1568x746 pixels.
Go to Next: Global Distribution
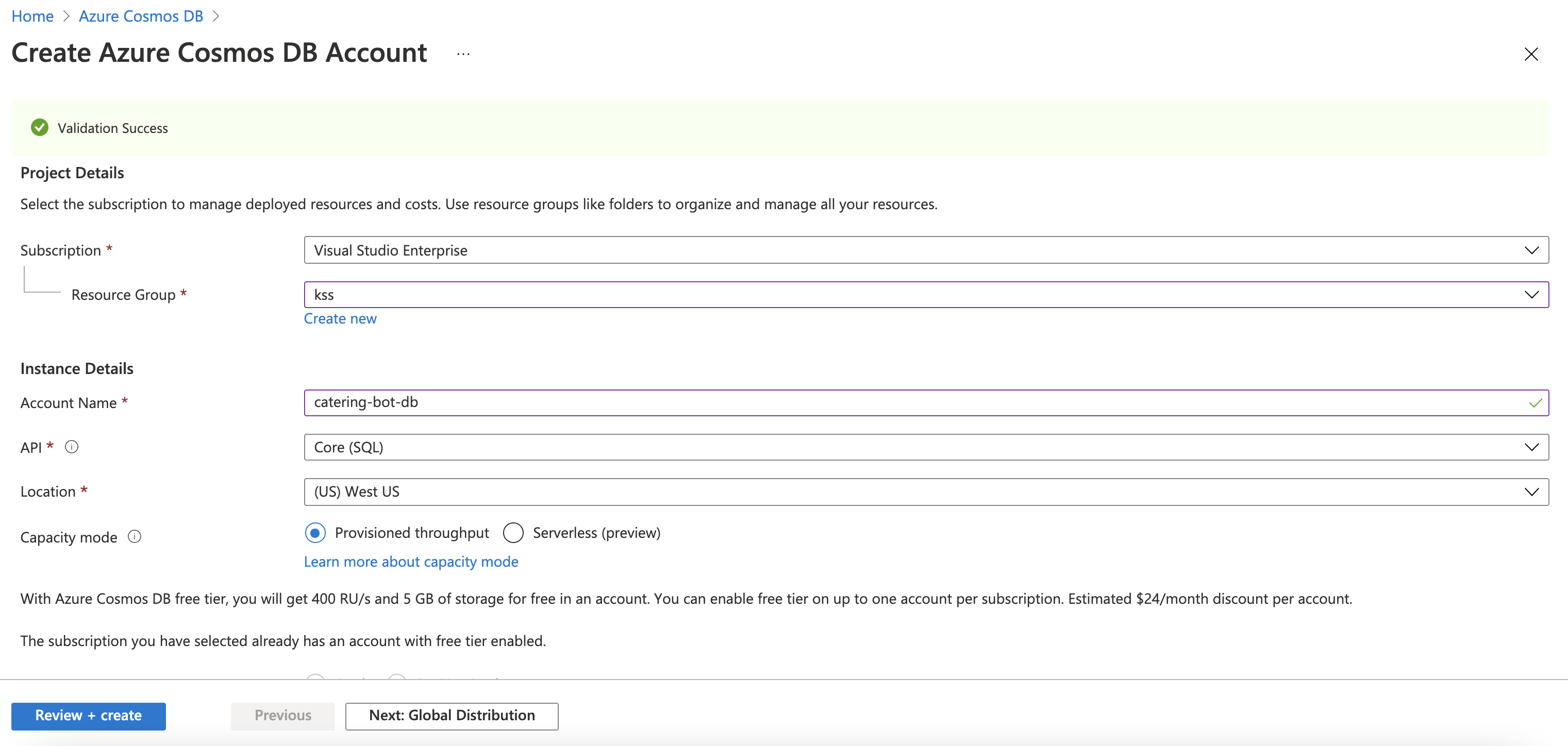click(x=452, y=716)
